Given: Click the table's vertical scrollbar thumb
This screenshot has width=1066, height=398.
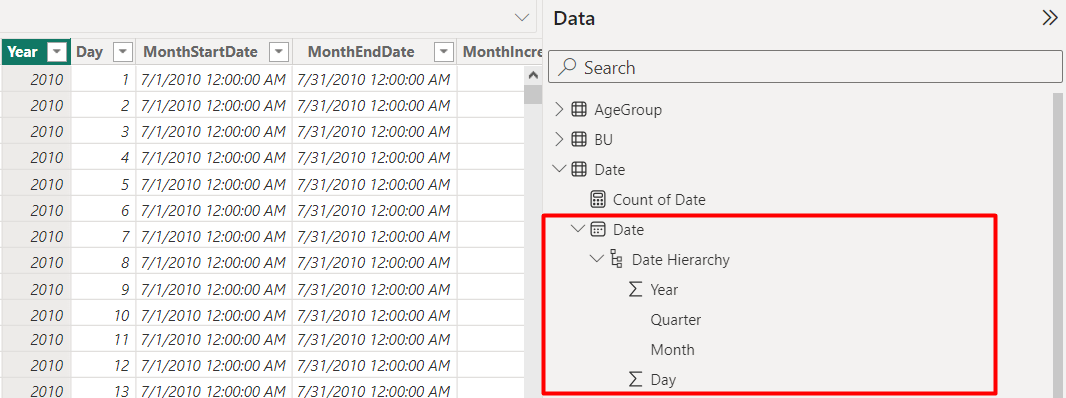Looking at the screenshot, I should point(532,95).
